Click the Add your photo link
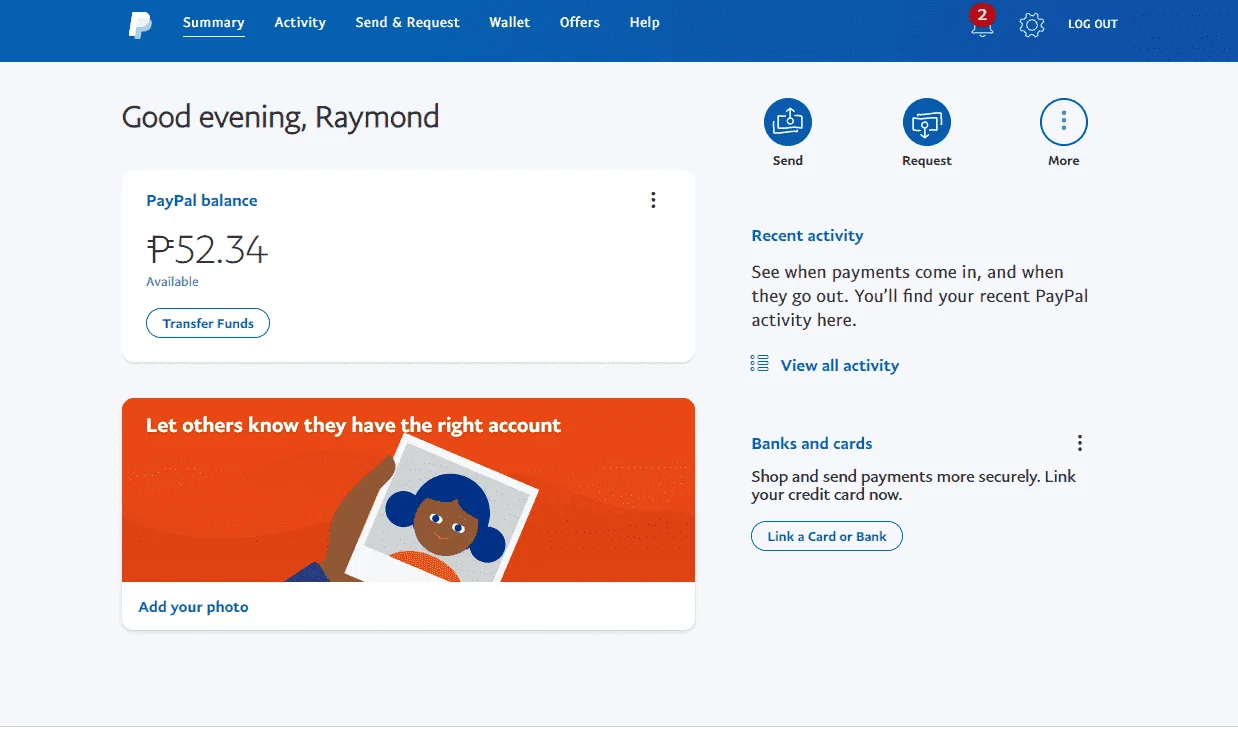The image size is (1238, 753). click(193, 606)
